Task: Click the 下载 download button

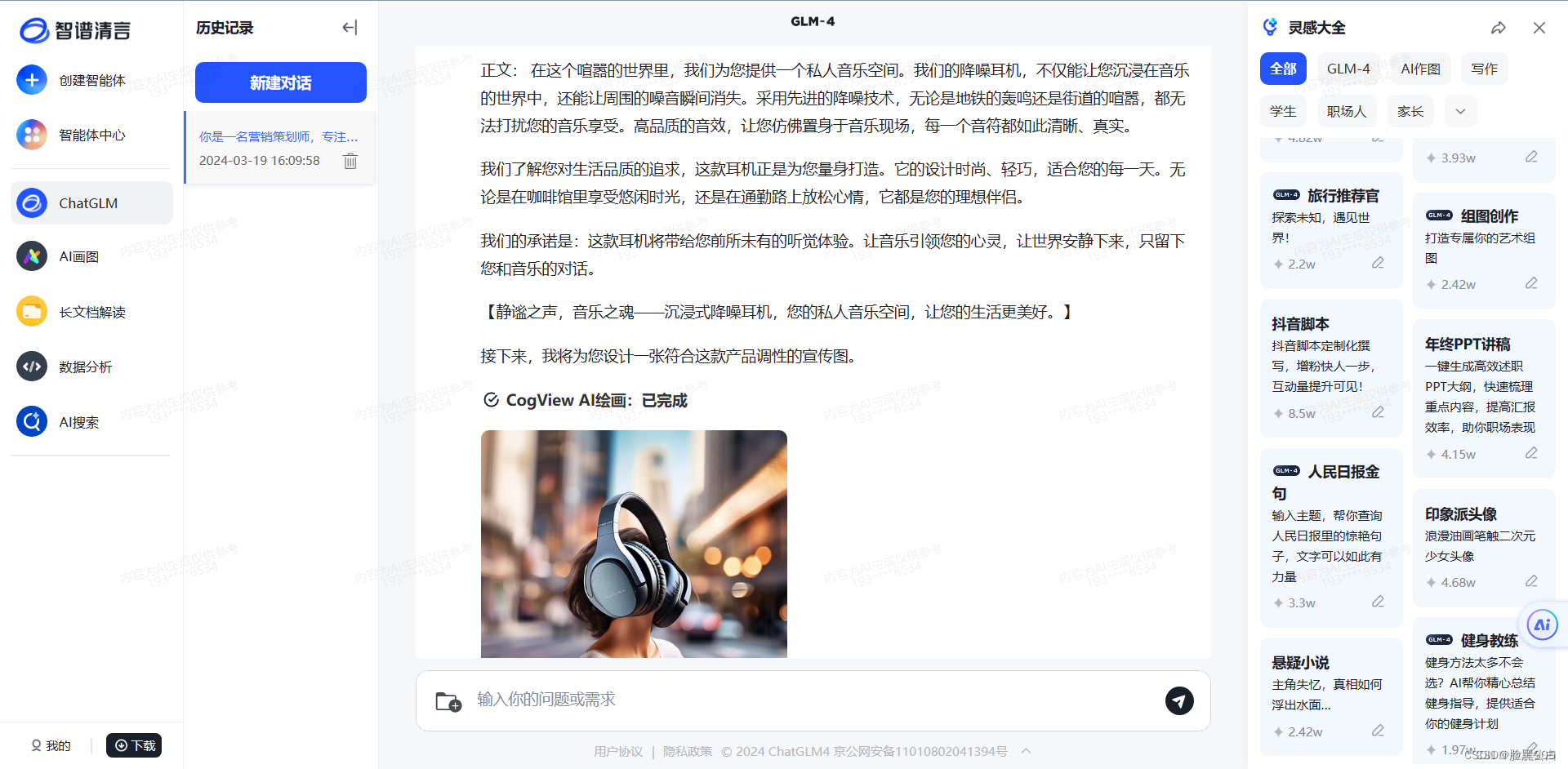Action: [x=134, y=745]
